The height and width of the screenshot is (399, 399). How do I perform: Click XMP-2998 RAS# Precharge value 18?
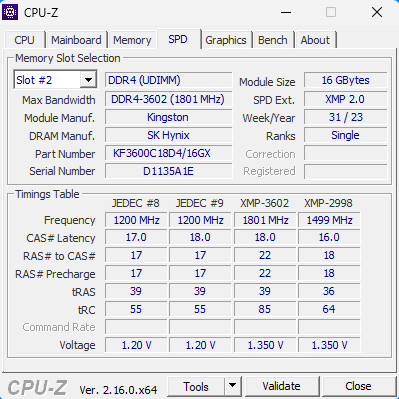[329, 274]
